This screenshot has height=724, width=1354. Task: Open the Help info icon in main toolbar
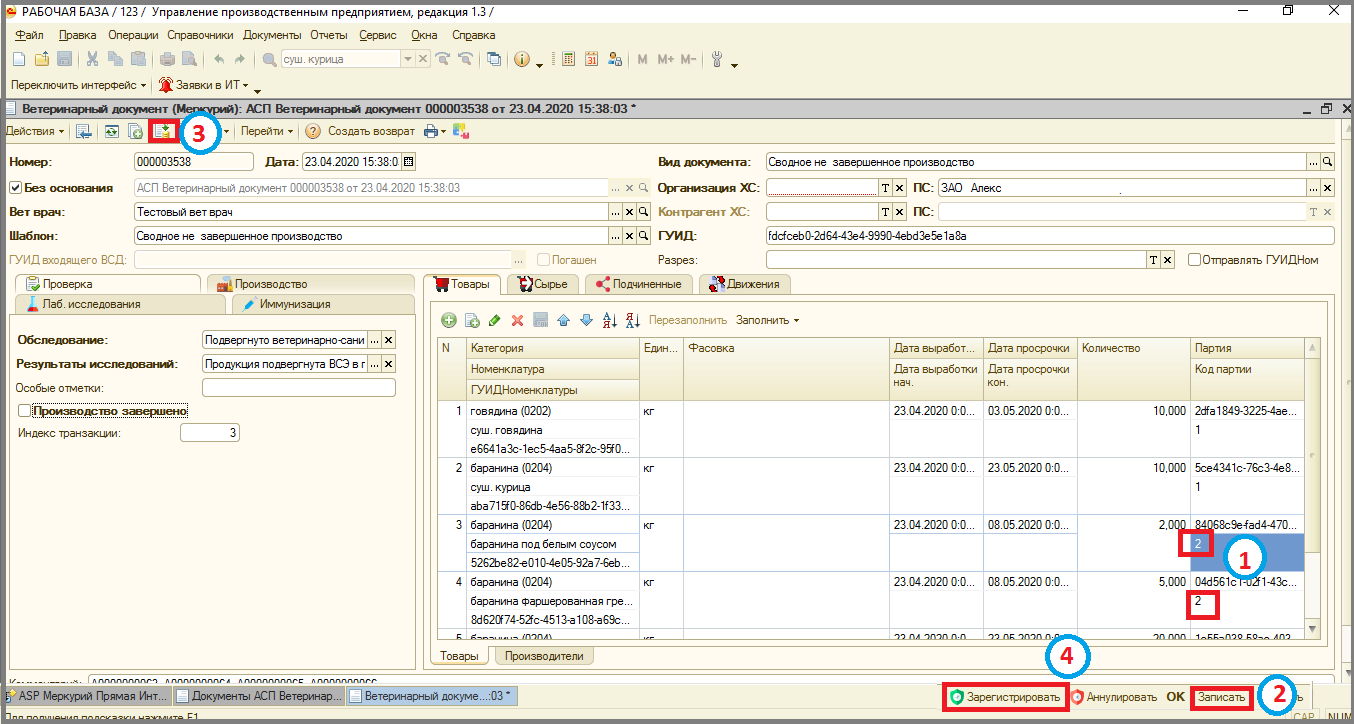point(522,59)
